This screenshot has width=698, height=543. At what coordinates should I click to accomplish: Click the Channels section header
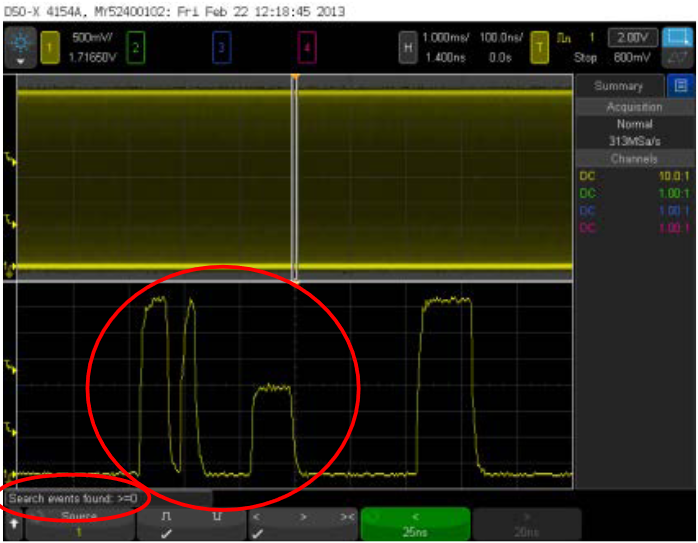(634, 159)
